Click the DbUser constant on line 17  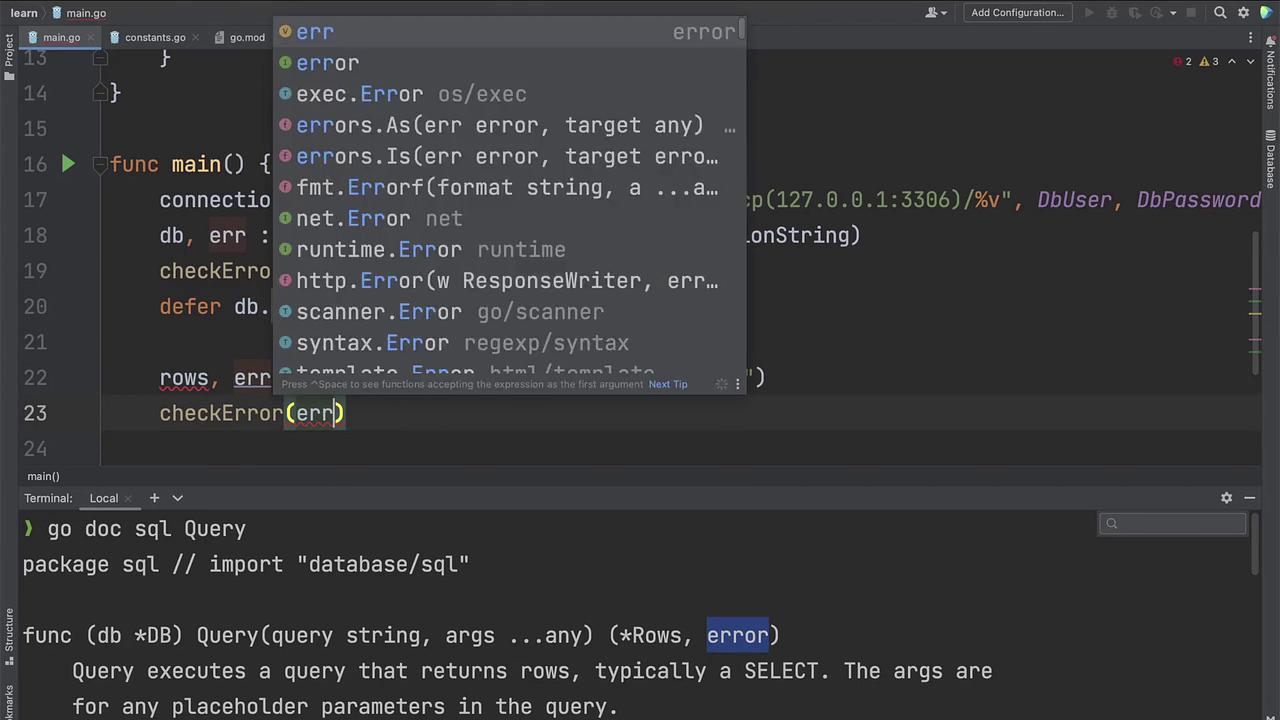click(1077, 200)
